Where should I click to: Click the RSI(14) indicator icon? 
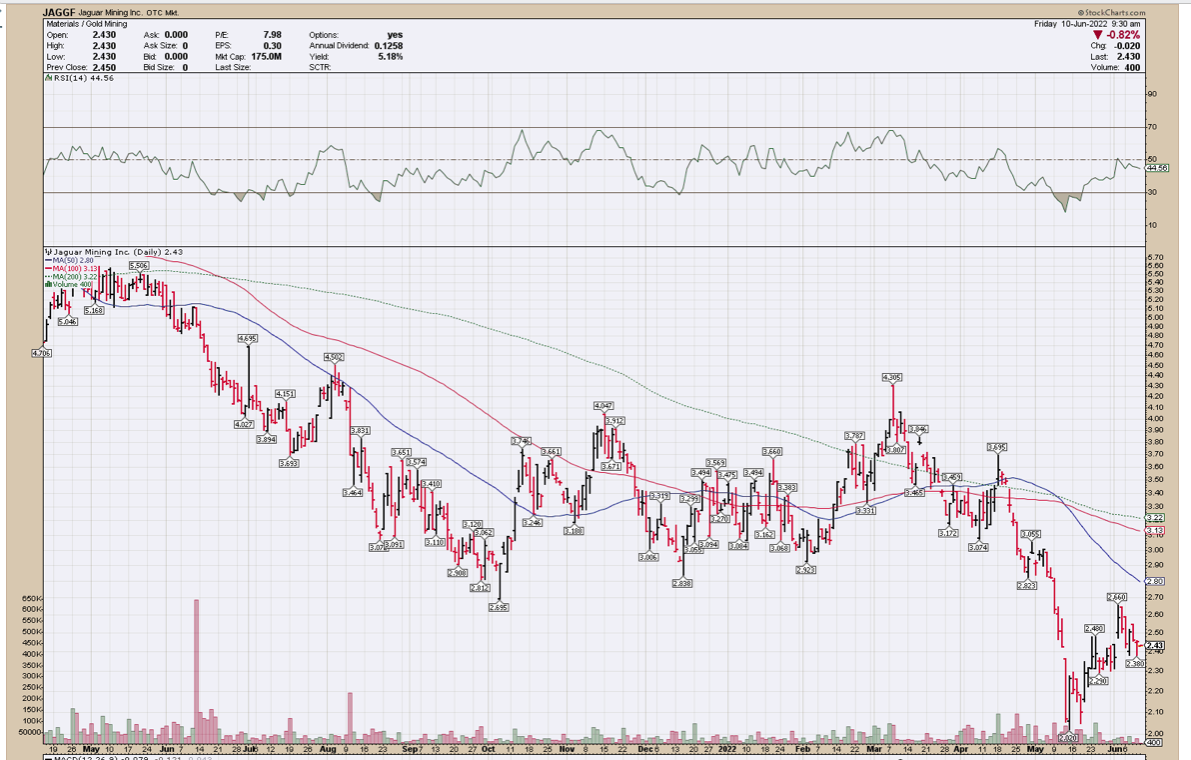(x=48, y=77)
